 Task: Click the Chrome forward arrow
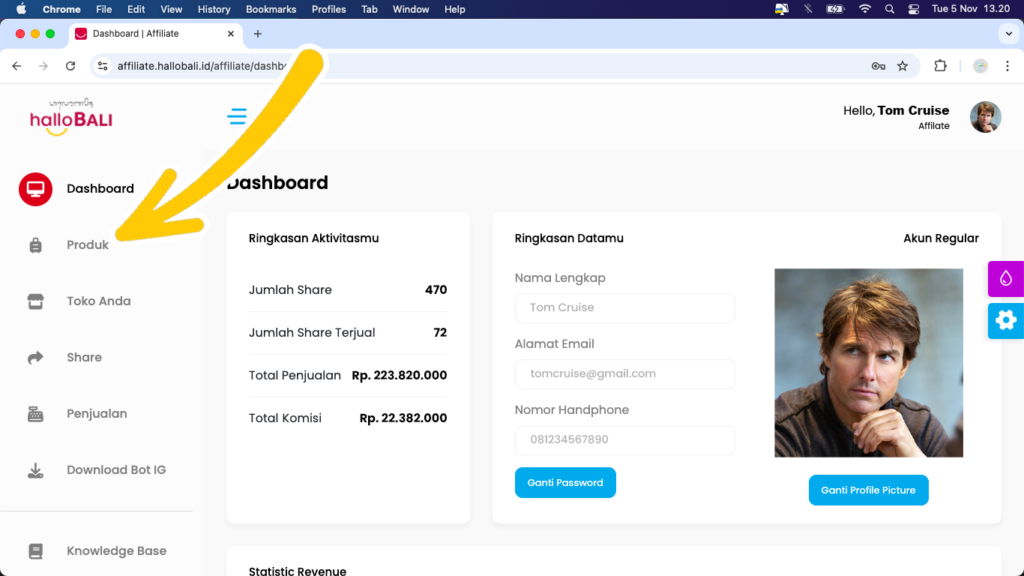(x=43, y=66)
